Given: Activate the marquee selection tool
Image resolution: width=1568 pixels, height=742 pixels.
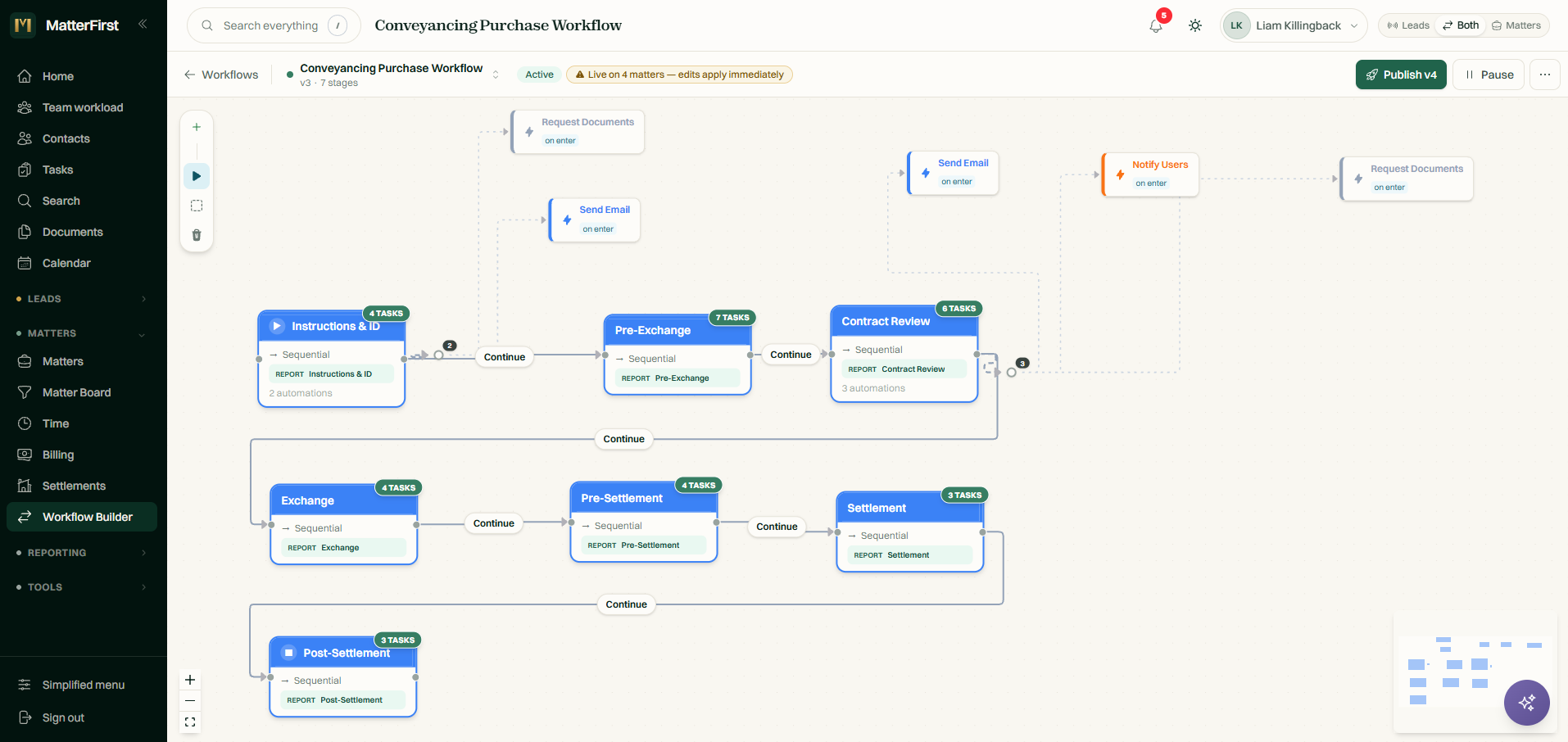Looking at the screenshot, I should pyautogui.click(x=197, y=206).
